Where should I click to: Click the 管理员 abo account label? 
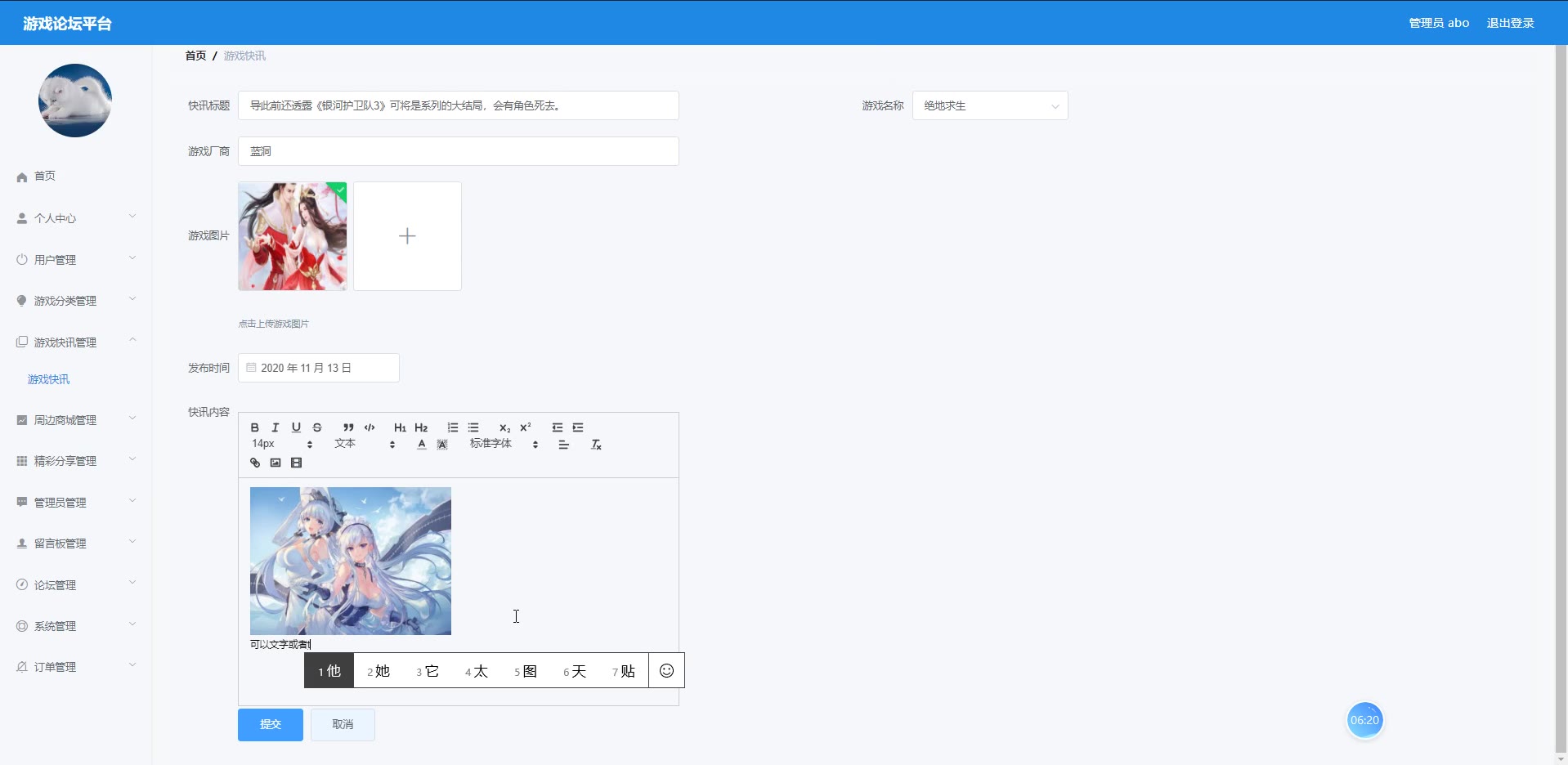(x=1439, y=23)
